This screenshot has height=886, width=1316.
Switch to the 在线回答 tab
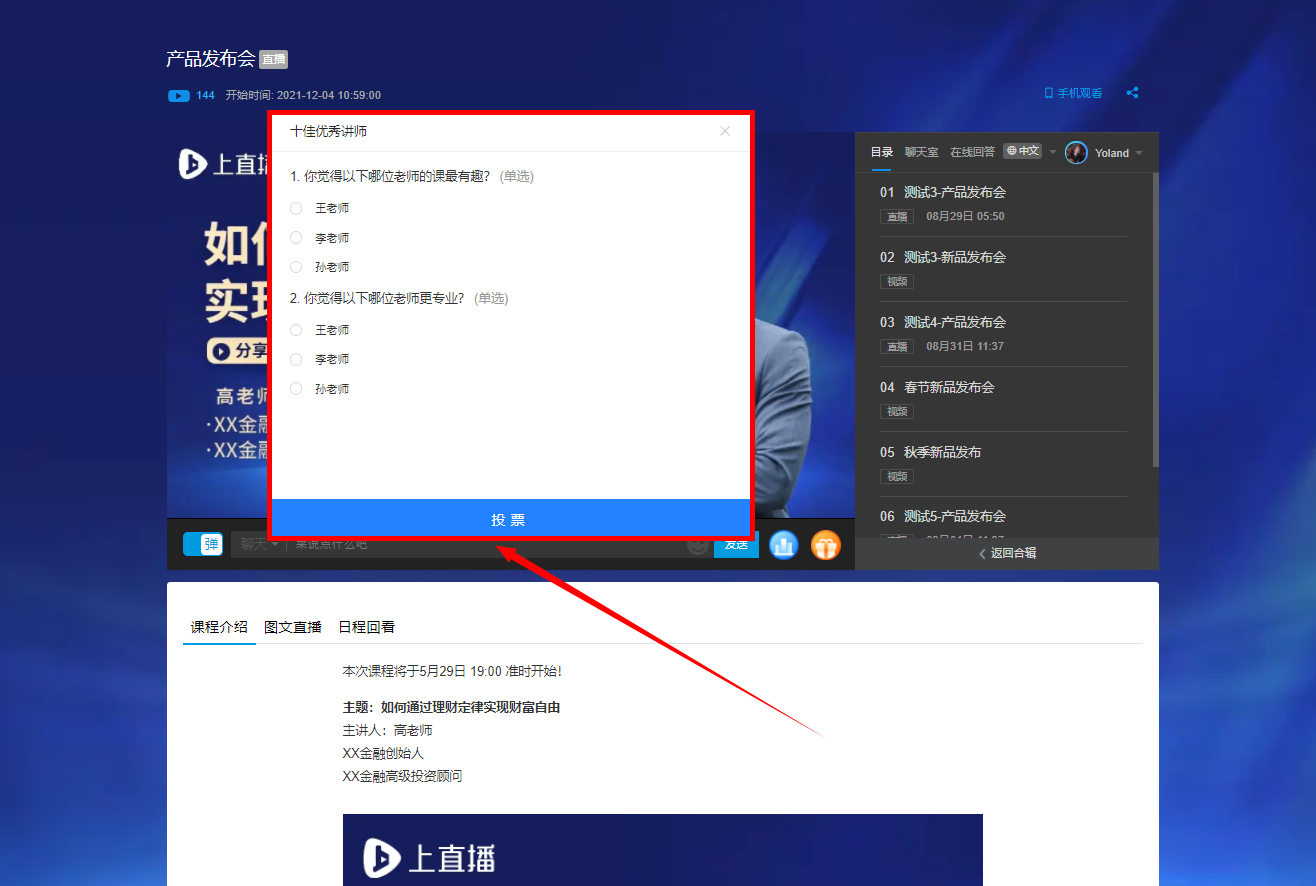click(972, 152)
